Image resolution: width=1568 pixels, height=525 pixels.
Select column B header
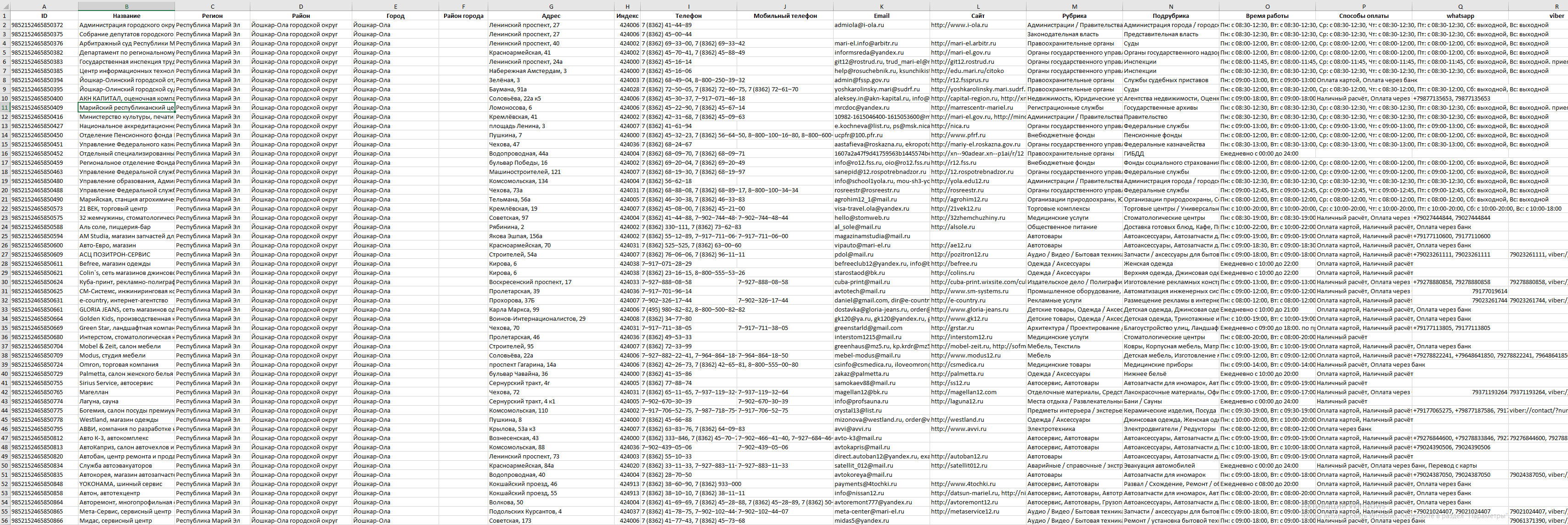click(x=127, y=7)
